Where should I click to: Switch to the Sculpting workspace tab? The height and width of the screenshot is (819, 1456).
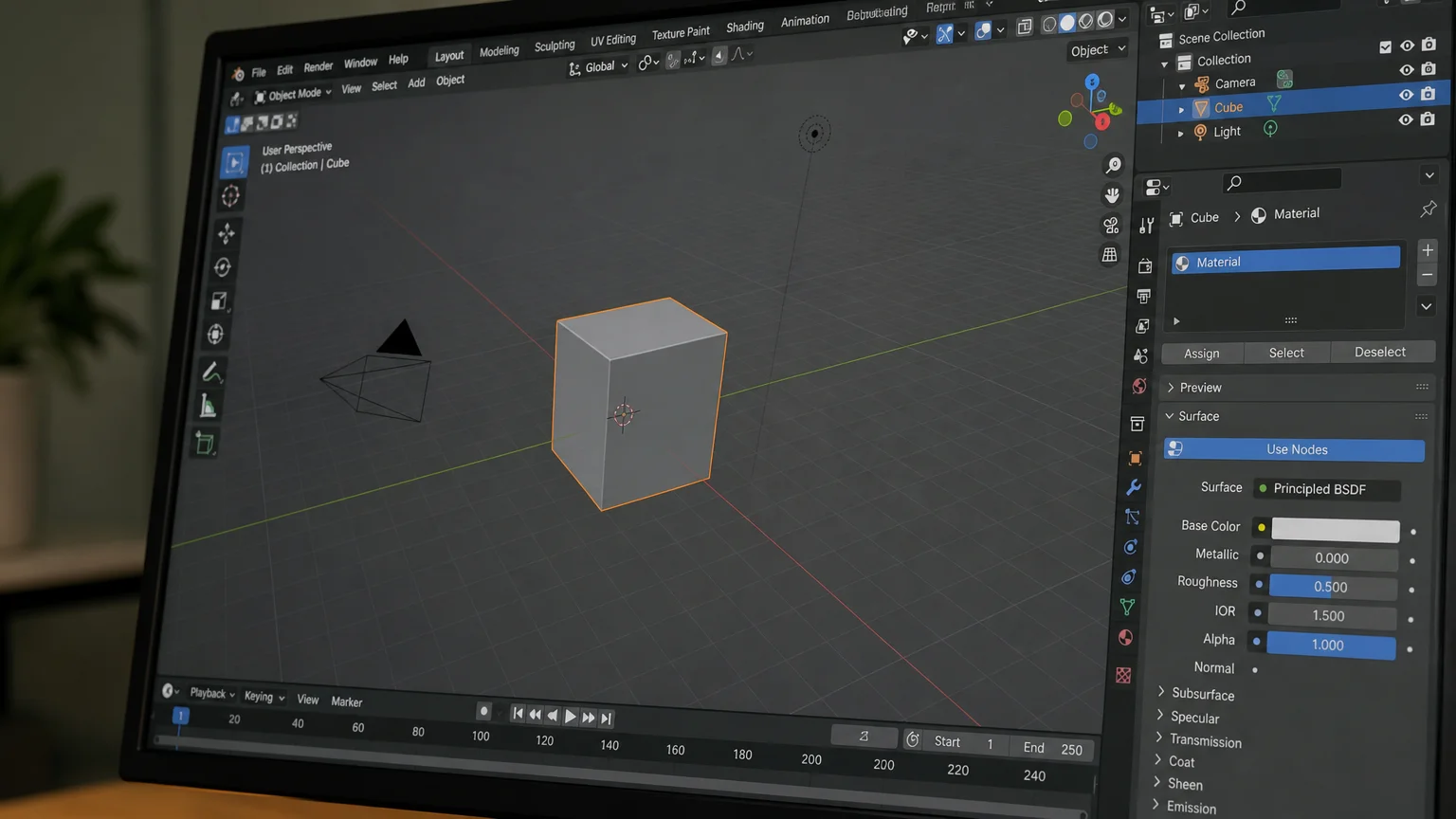tap(555, 45)
